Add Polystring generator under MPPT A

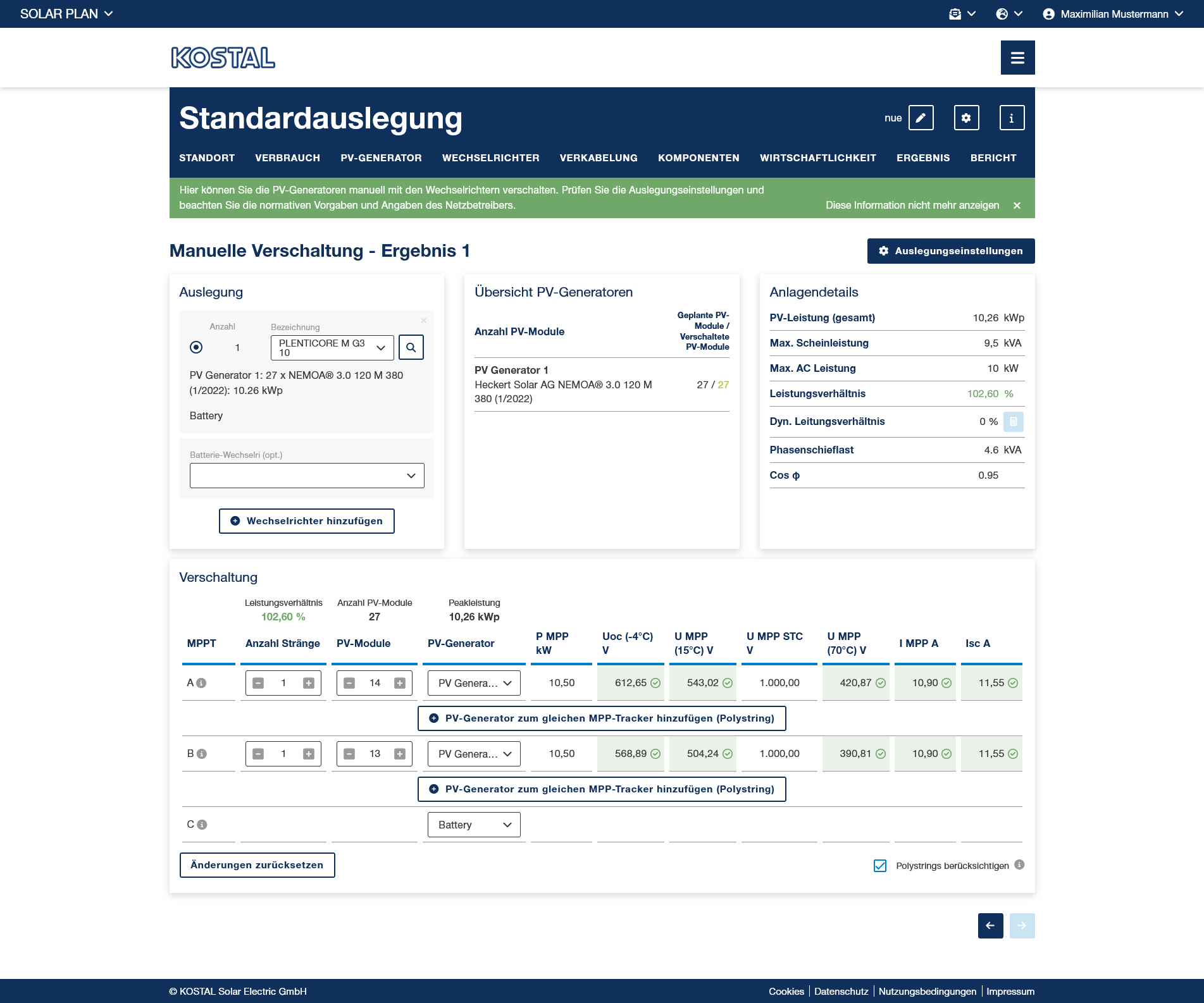[x=602, y=718]
